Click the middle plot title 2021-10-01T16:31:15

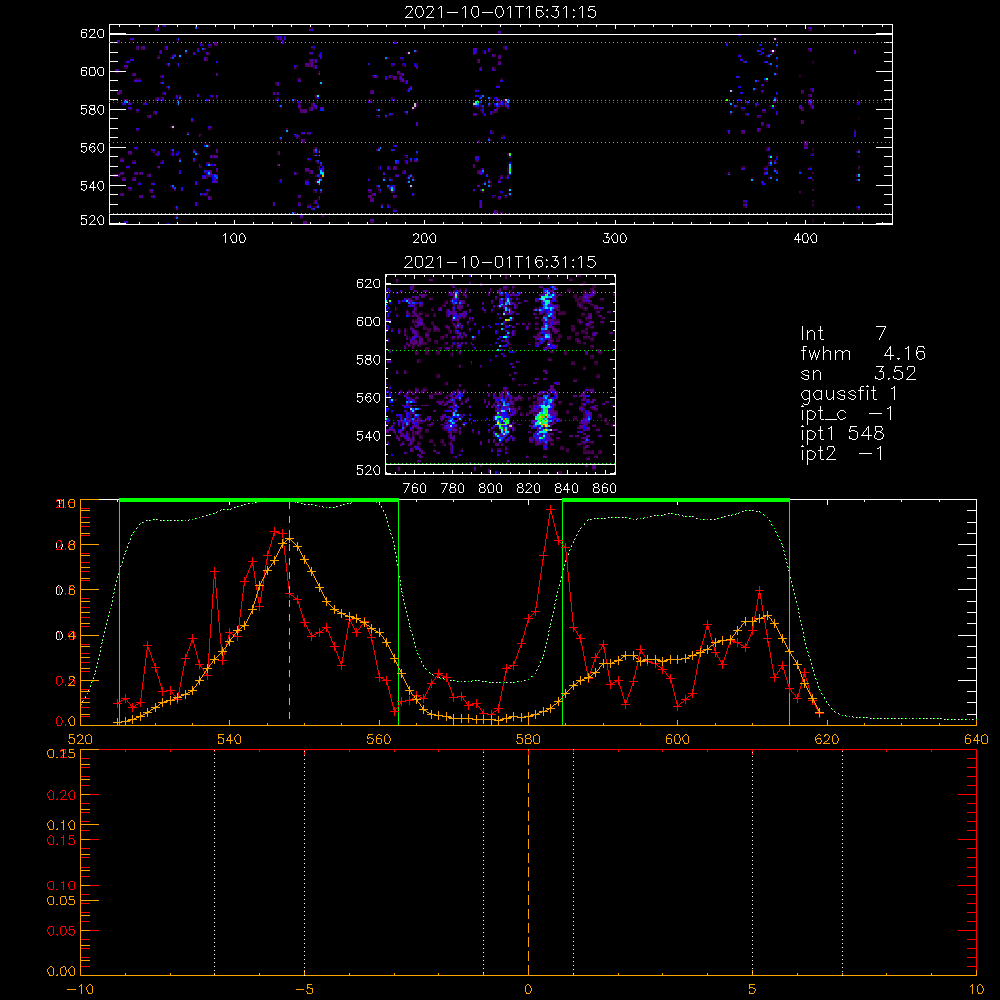tap(500, 262)
